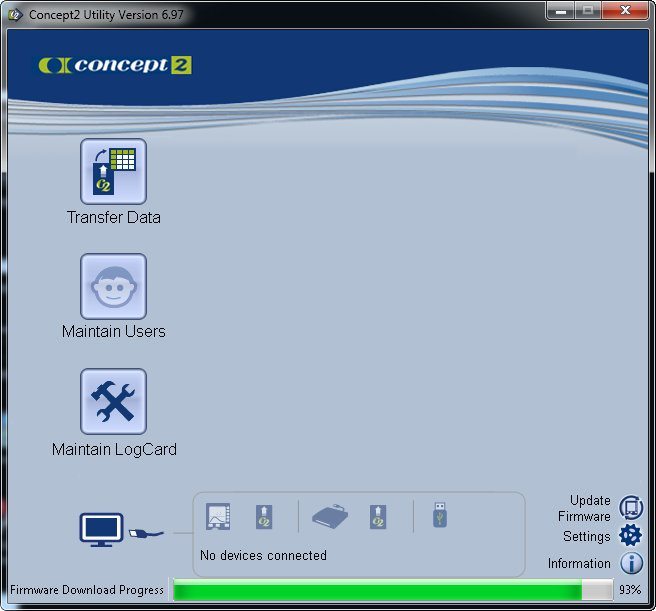Image resolution: width=656 pixels, height=611 pixels.
Task: Click the Maintain LogCard label
Action: [x=114, y=450]
